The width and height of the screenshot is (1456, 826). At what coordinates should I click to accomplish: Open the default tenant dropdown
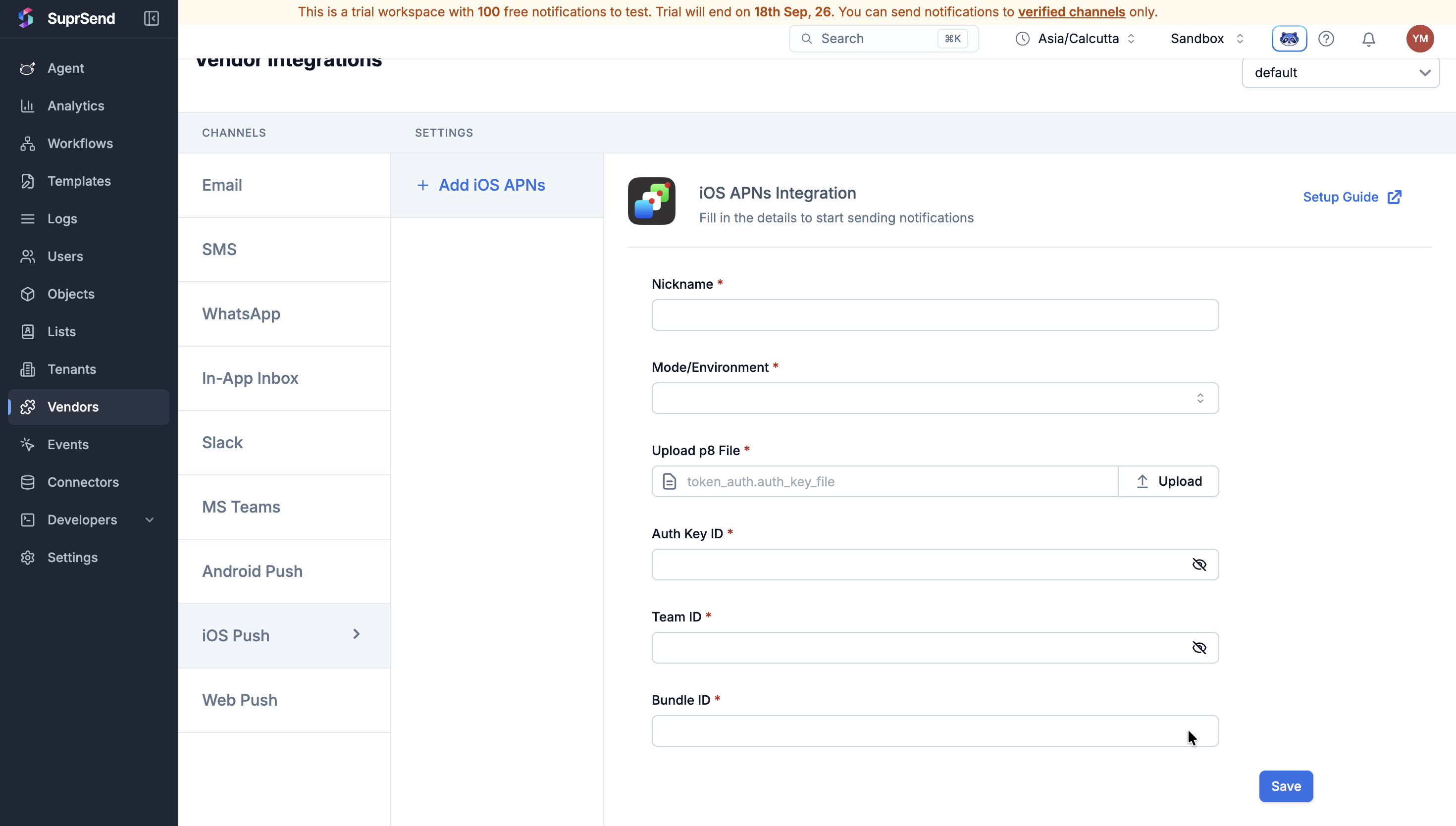tap(1340, 73)
